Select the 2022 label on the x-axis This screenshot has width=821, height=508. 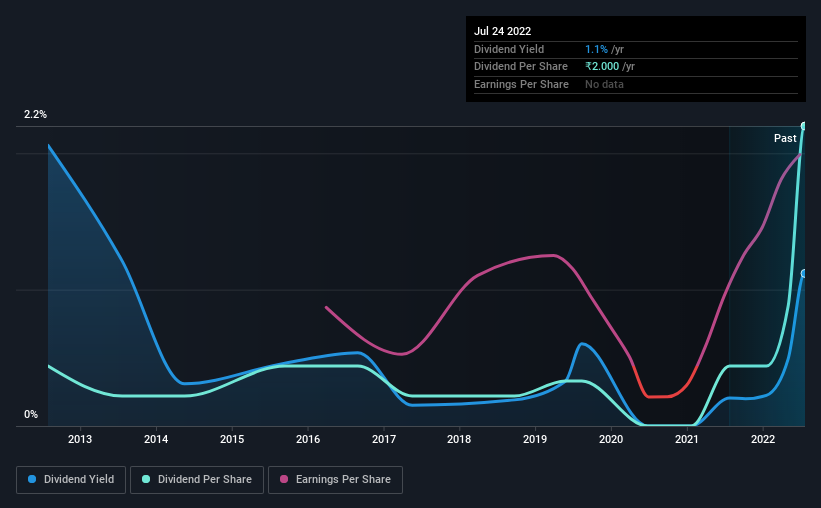(763, 439)
